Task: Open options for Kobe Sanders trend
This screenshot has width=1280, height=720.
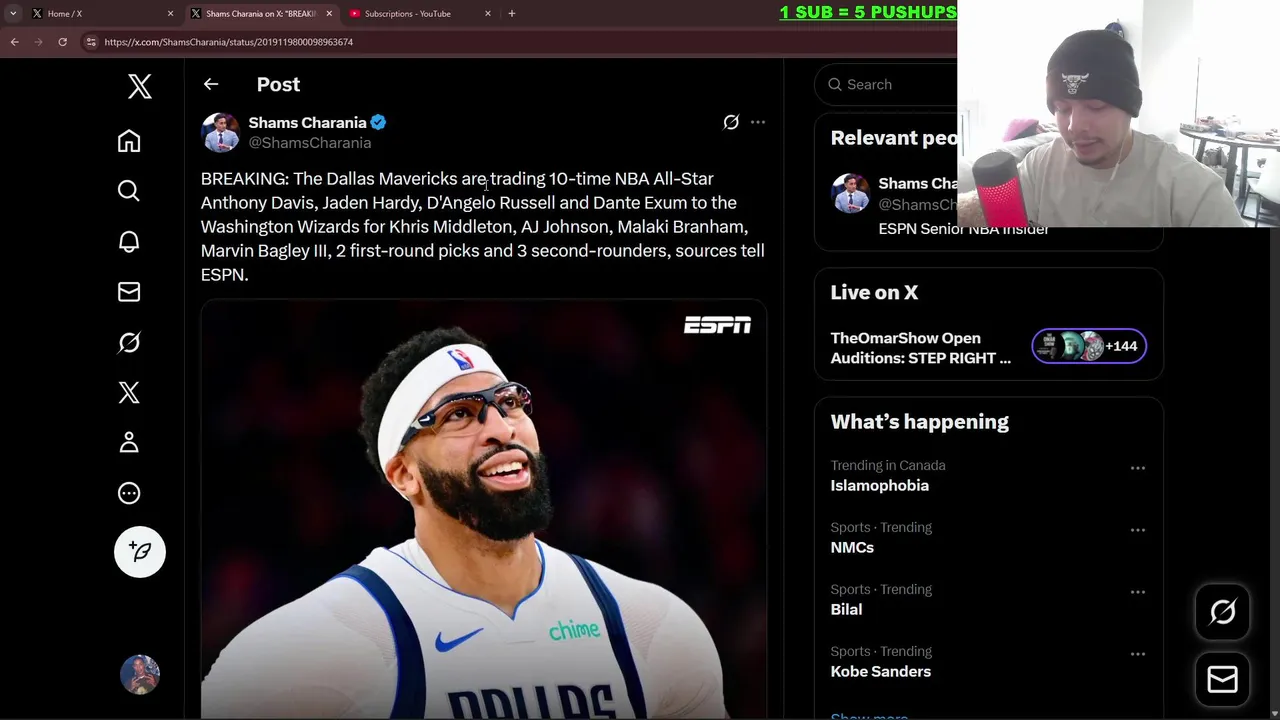Action: pos(1138,654)
